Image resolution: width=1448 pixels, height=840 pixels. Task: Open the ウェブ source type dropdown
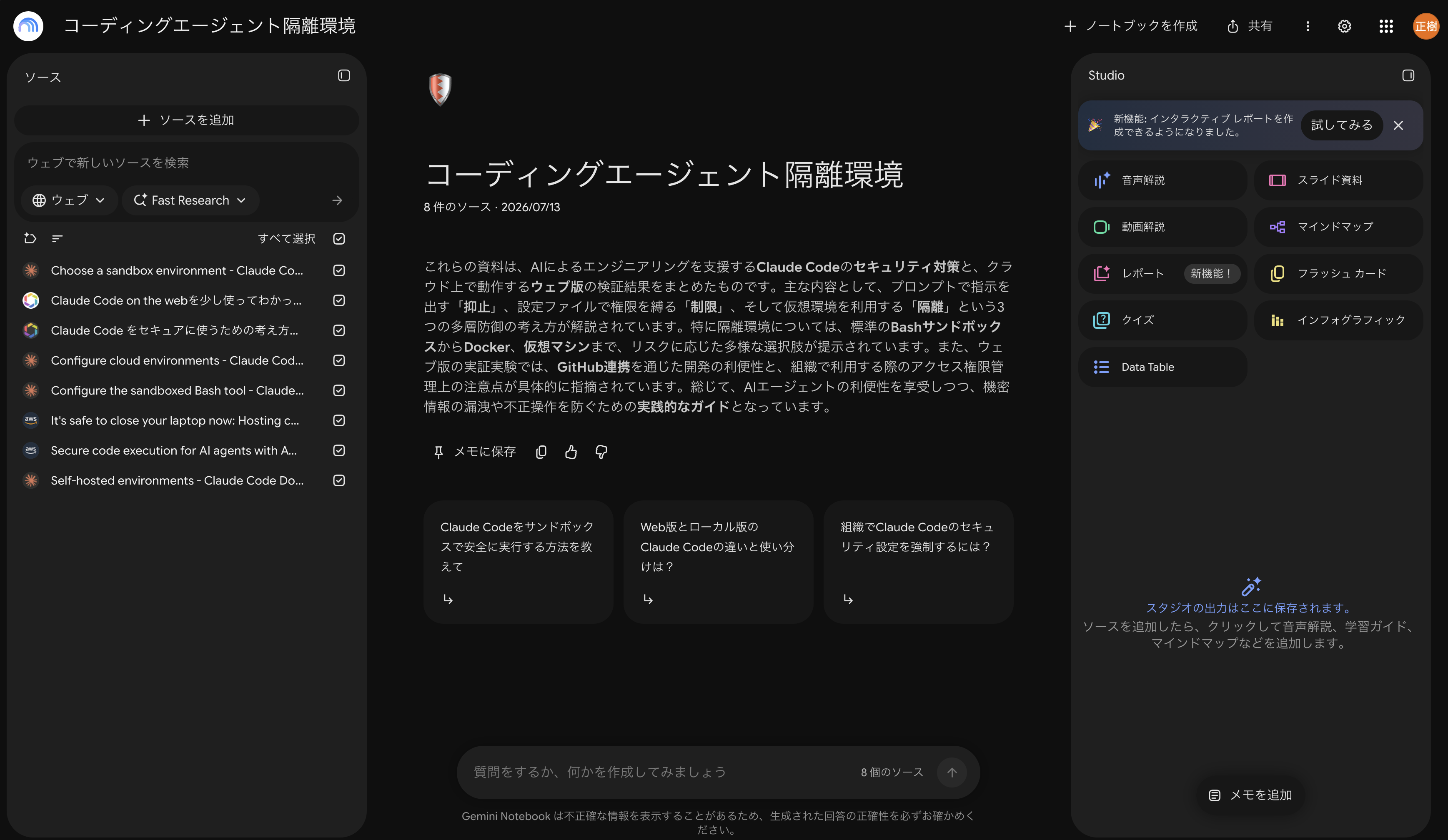[x=69, y=200]
